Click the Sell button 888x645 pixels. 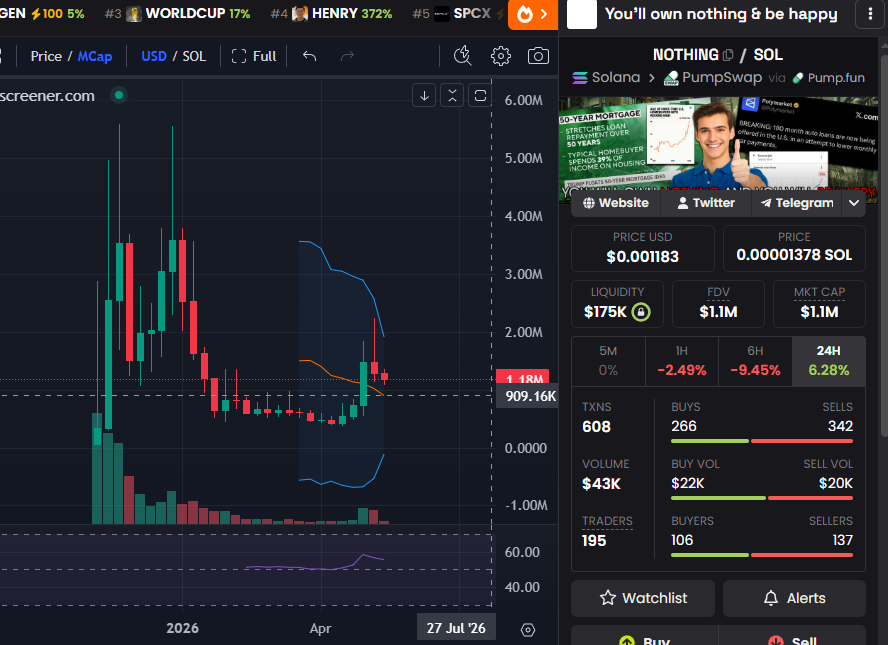tap(792, 637)
